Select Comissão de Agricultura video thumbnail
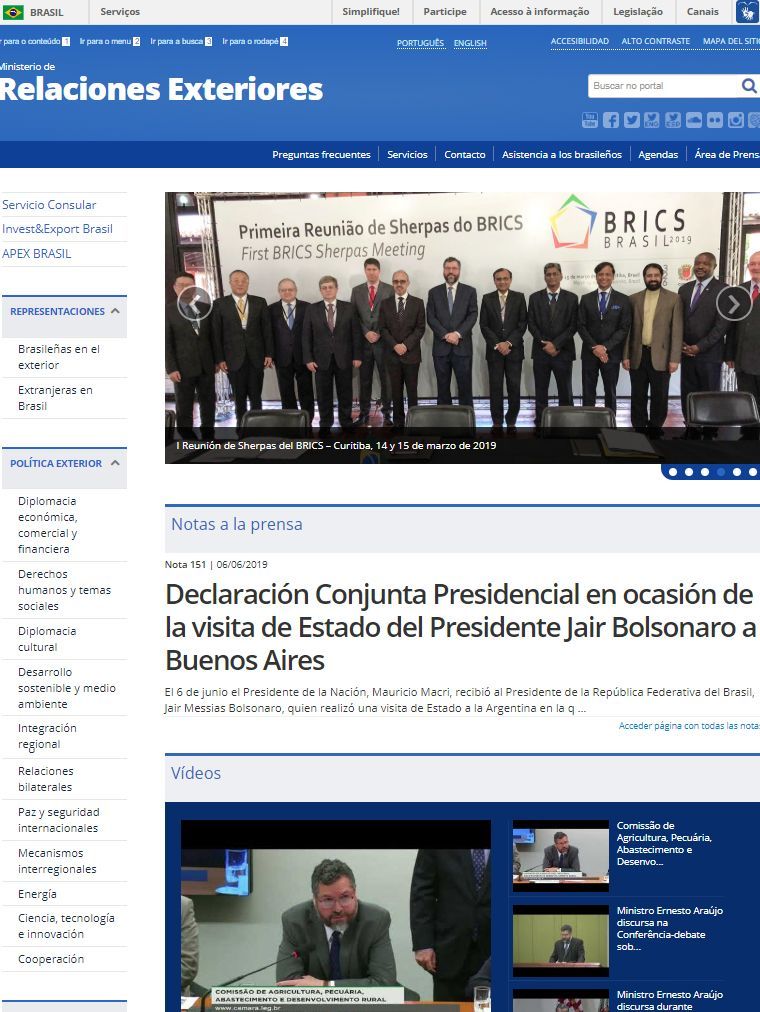Image resolution: width=760 pixels, height=1012 pixels. point(561,856)
